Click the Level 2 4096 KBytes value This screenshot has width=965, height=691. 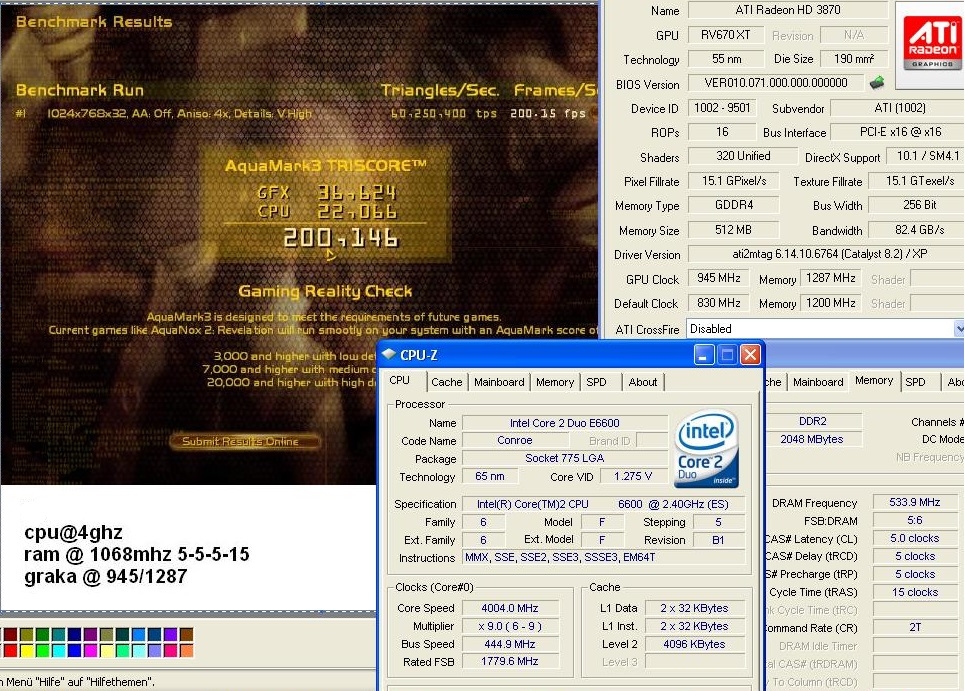694,644
